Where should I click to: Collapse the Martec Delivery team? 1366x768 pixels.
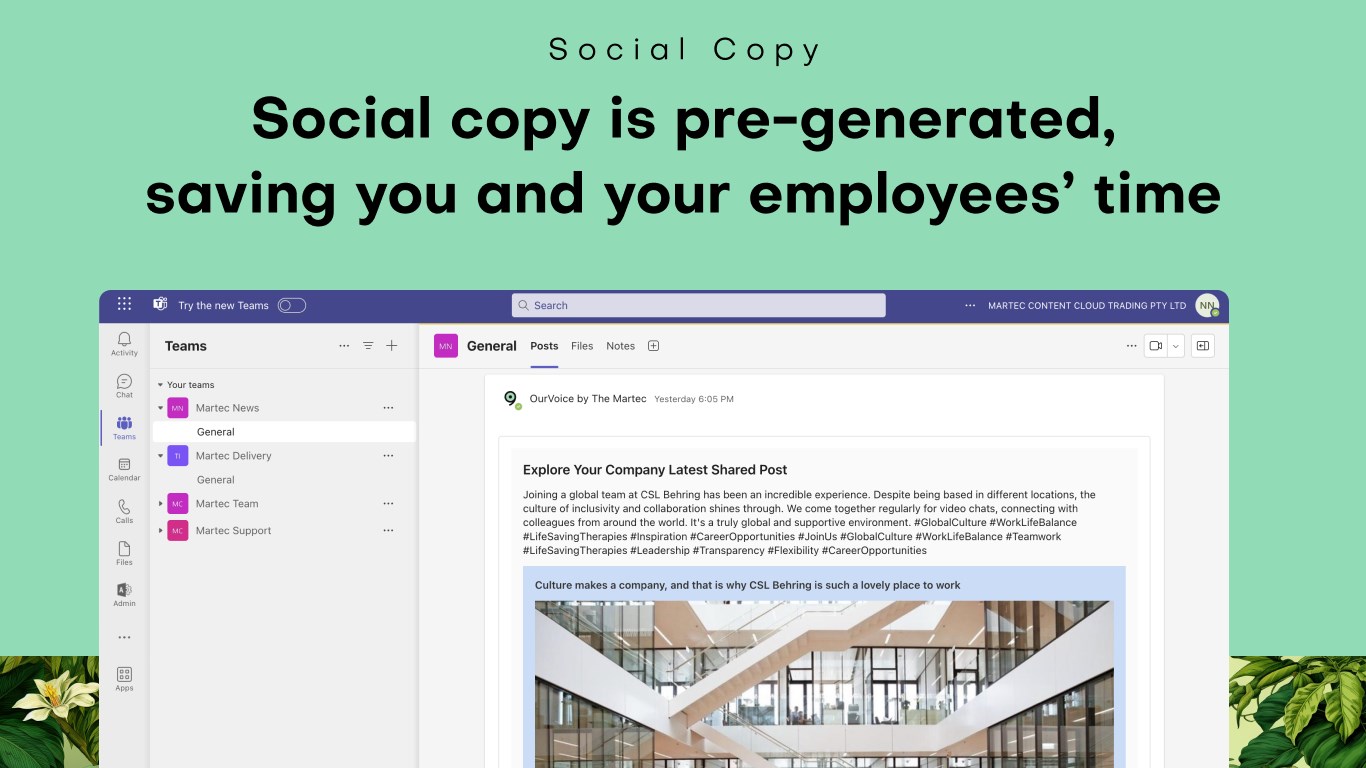[x=160, y=456]
